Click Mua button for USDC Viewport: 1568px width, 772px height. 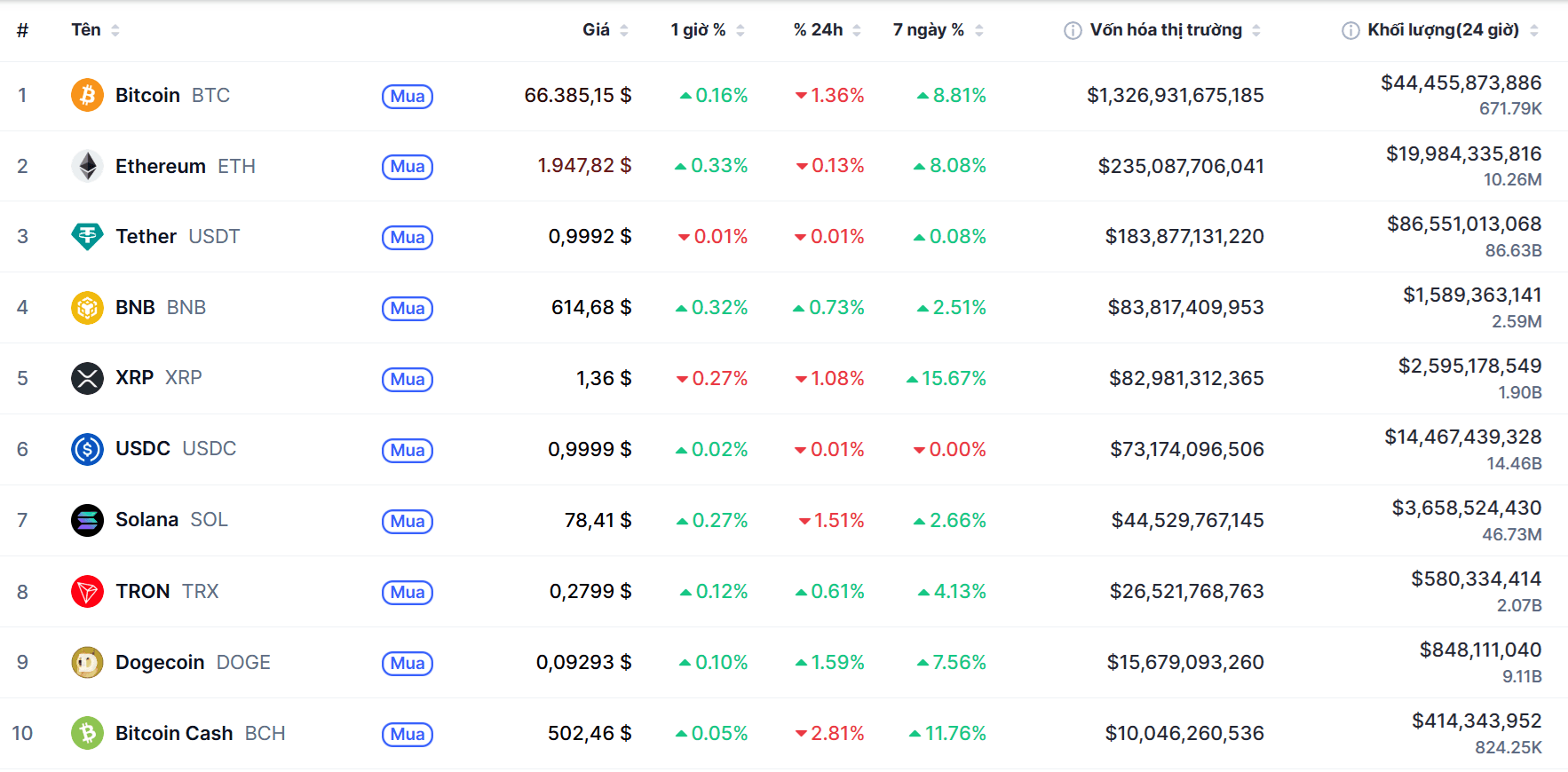(408, 450)
